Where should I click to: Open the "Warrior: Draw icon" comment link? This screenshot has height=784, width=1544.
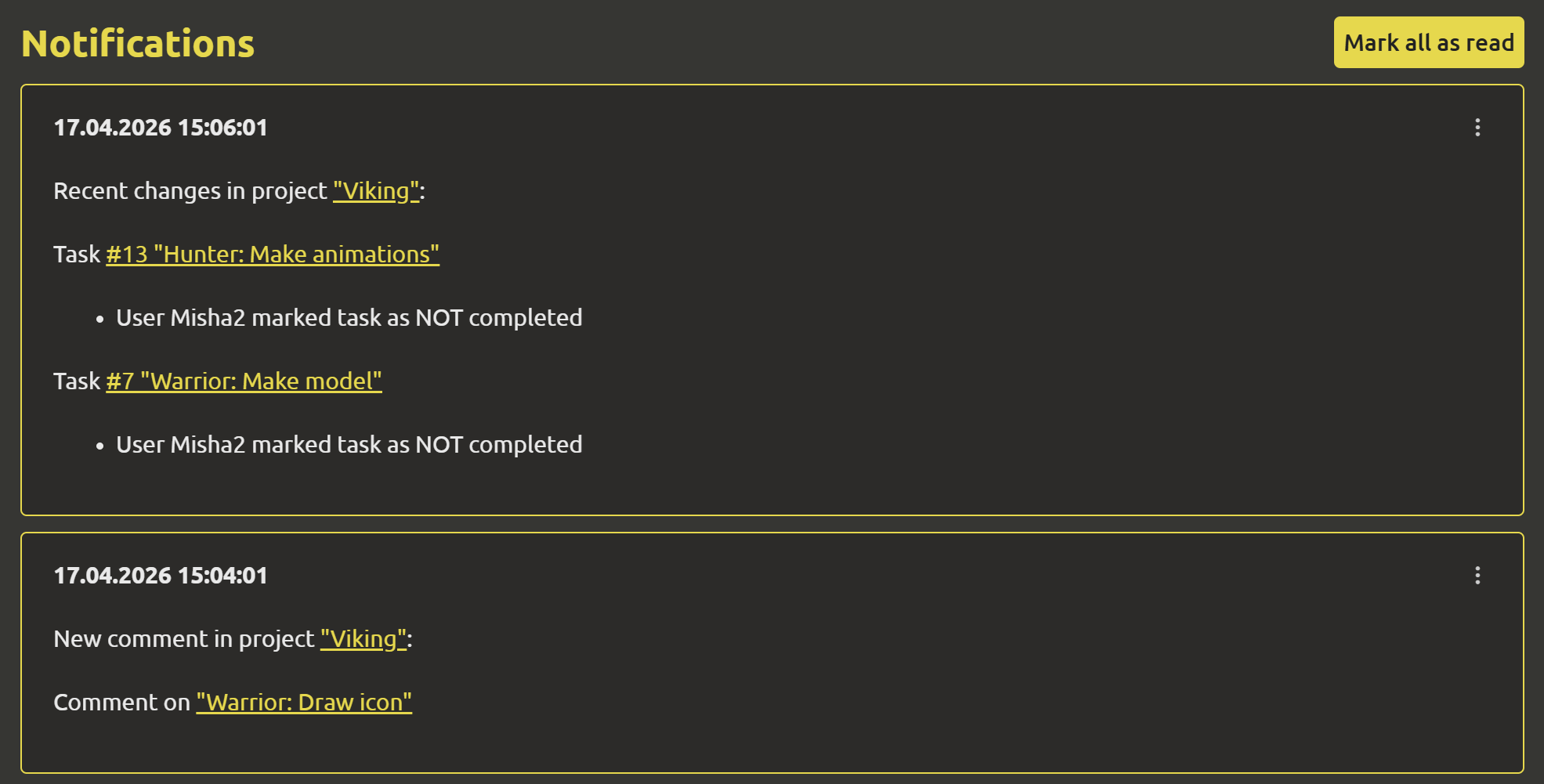304,703
